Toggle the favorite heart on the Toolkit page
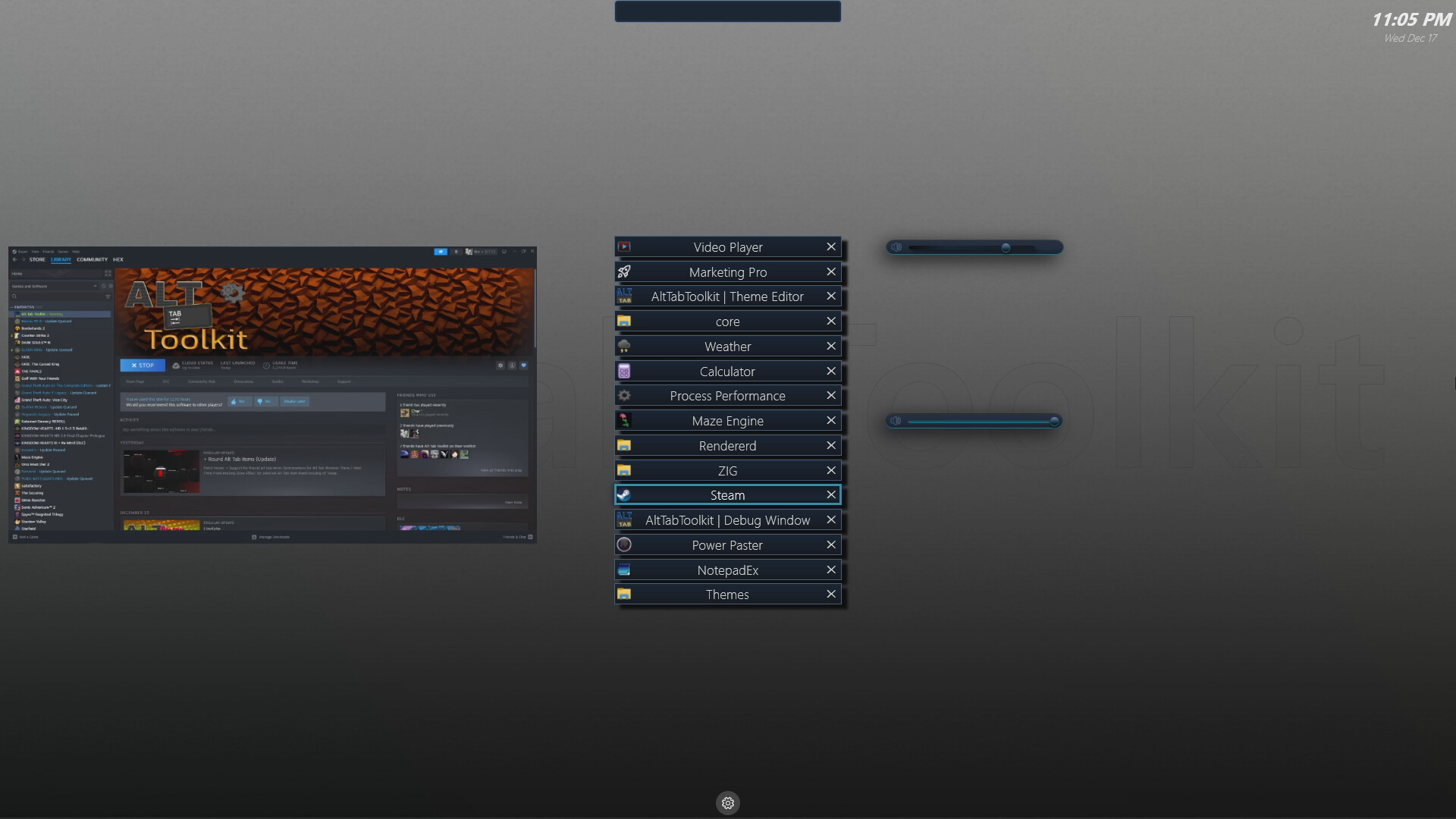Screen dimensions: 1456x819 523,366
